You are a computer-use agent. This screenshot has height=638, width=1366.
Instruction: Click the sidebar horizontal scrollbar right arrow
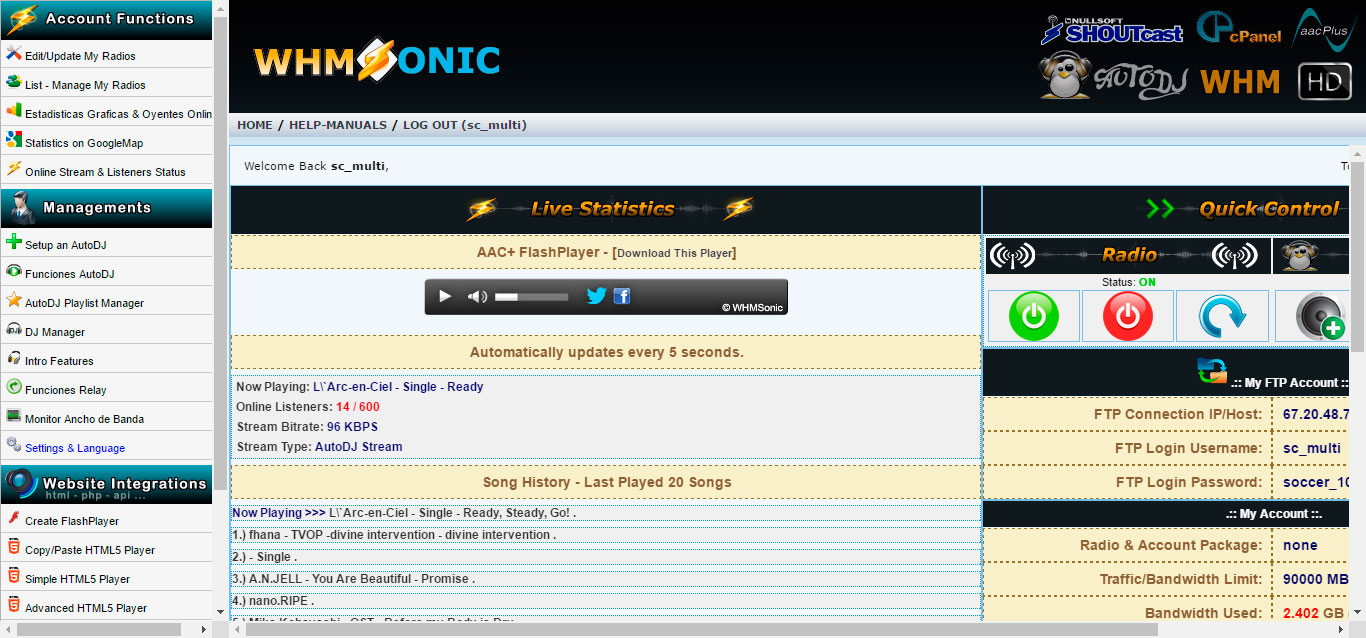coord(204,629)
